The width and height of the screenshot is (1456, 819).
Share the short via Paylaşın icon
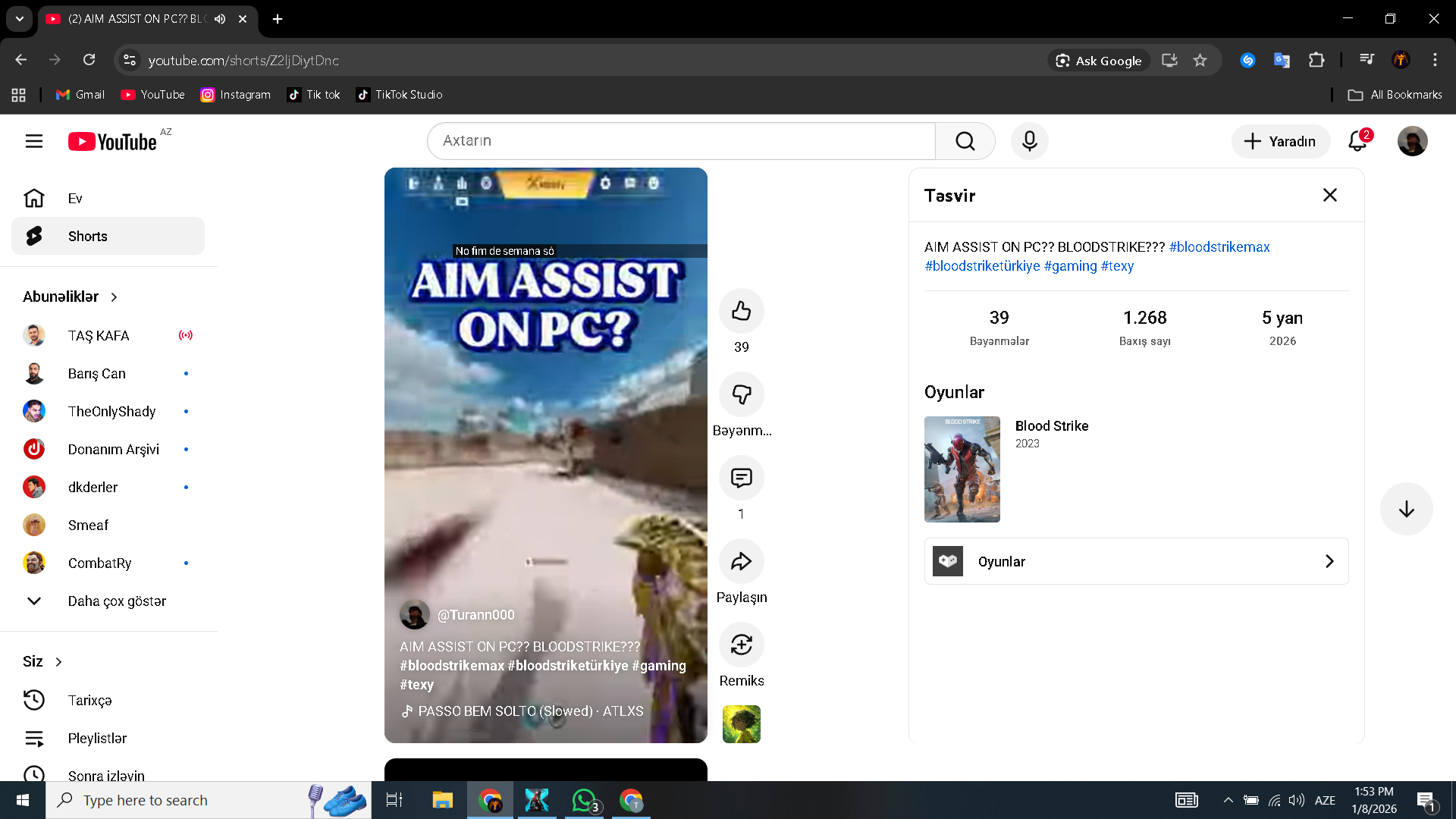pos(741,561)
